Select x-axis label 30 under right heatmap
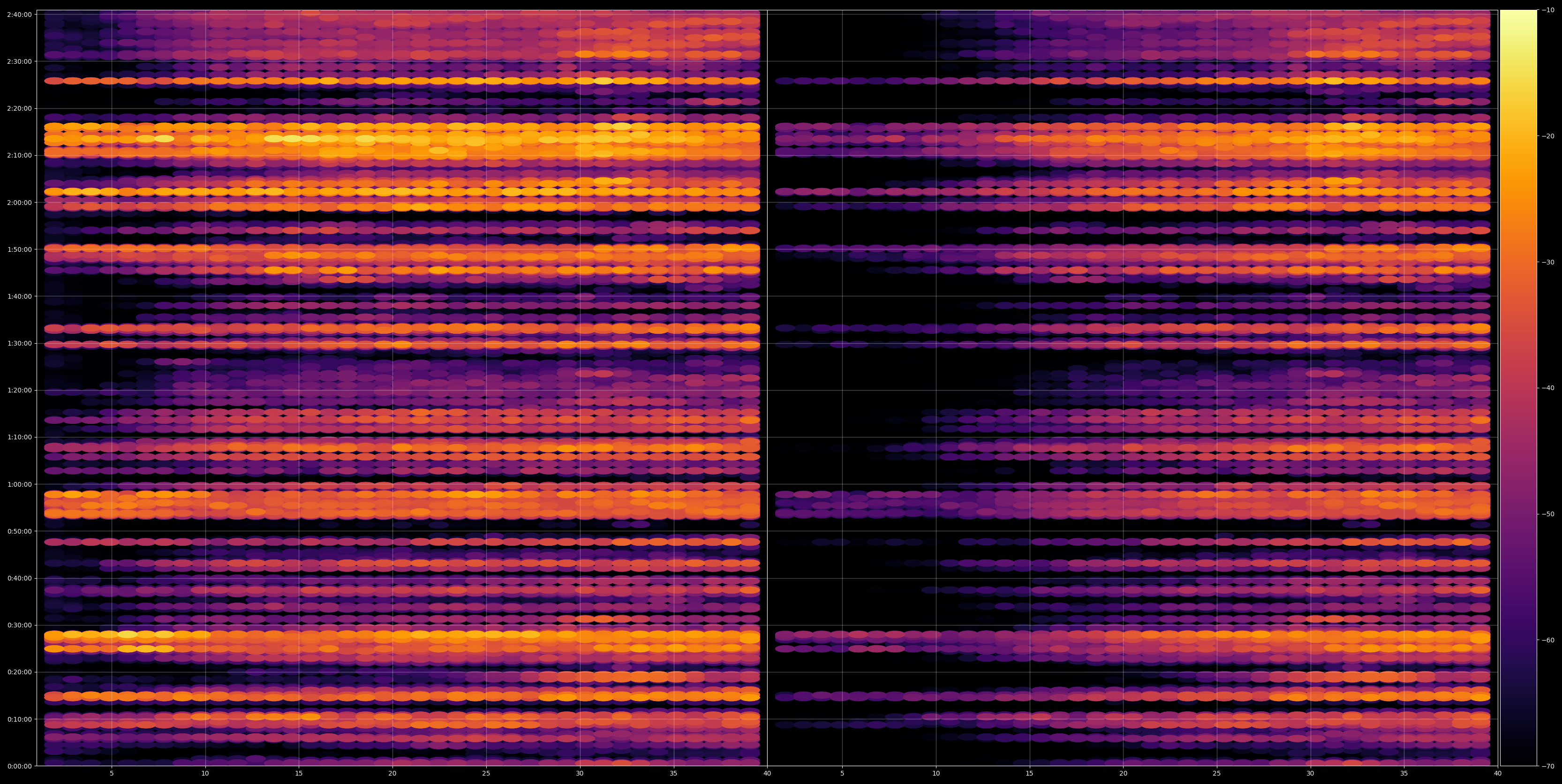Viewport: 1562px width, 784px height. pos(1310,774)
